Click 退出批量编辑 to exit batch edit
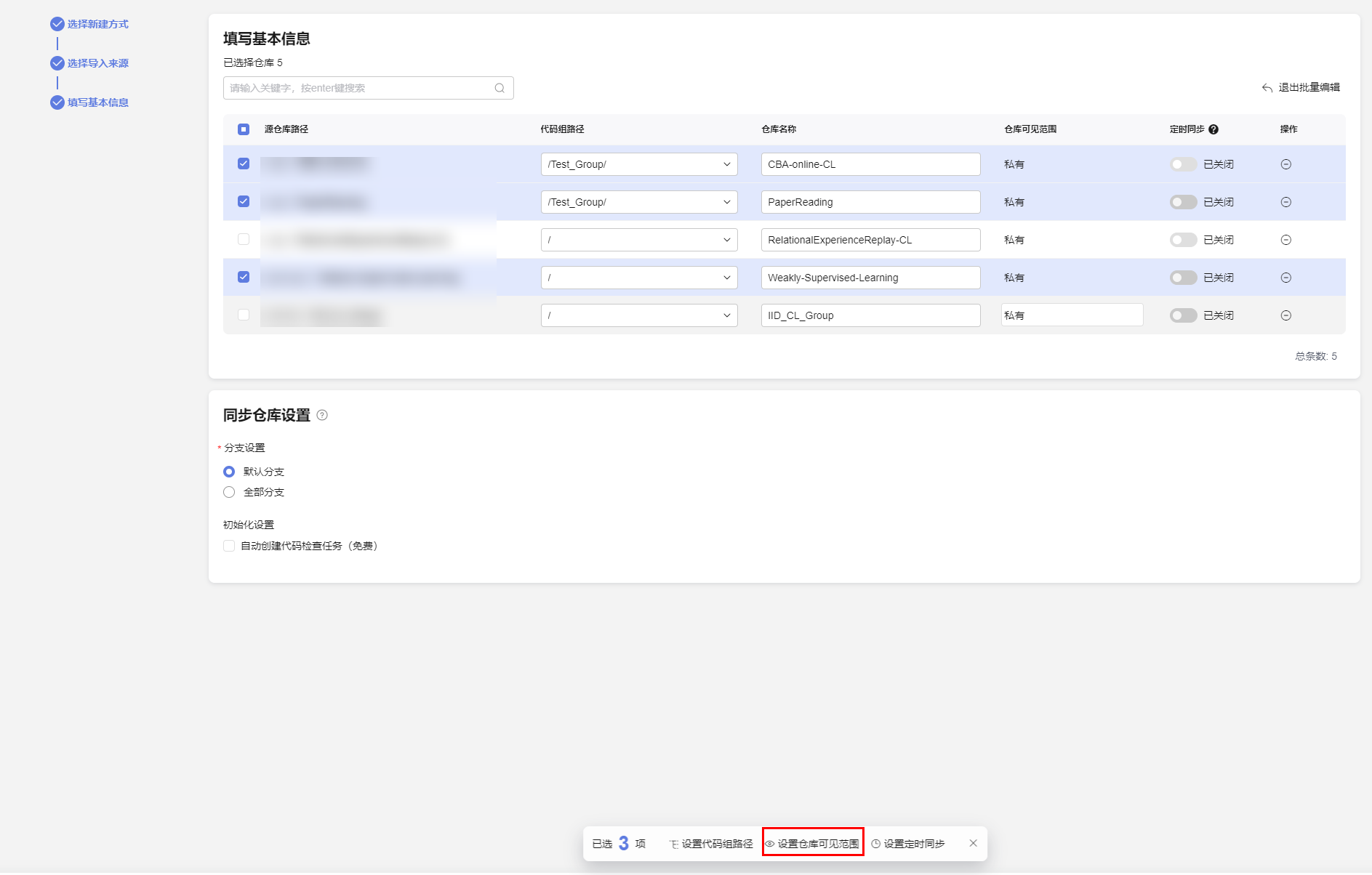Image resolution: width=1372 pixels, height=875 pixels. click(x=1301, y=87)
